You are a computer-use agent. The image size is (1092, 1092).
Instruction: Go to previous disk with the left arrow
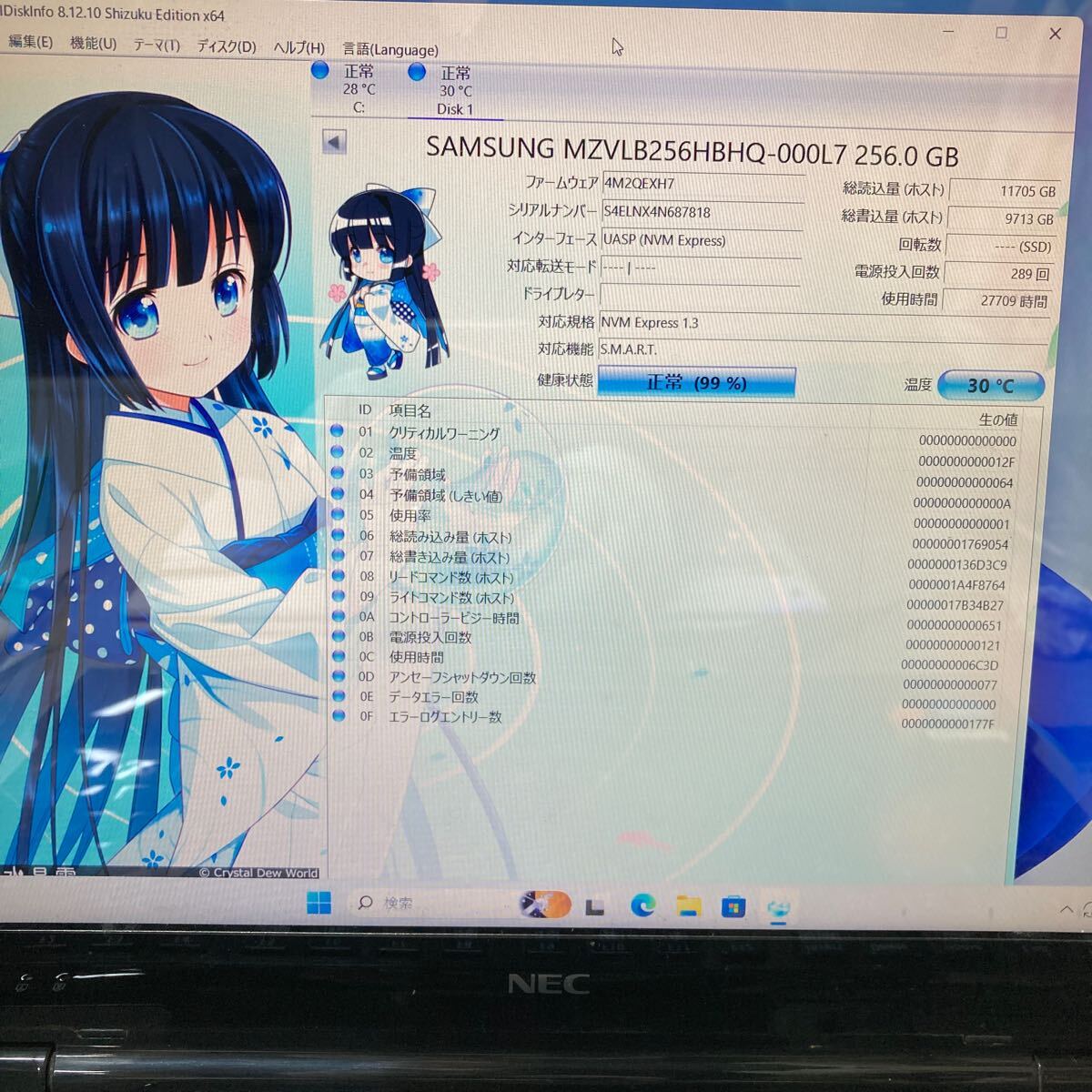pos(335,143)
